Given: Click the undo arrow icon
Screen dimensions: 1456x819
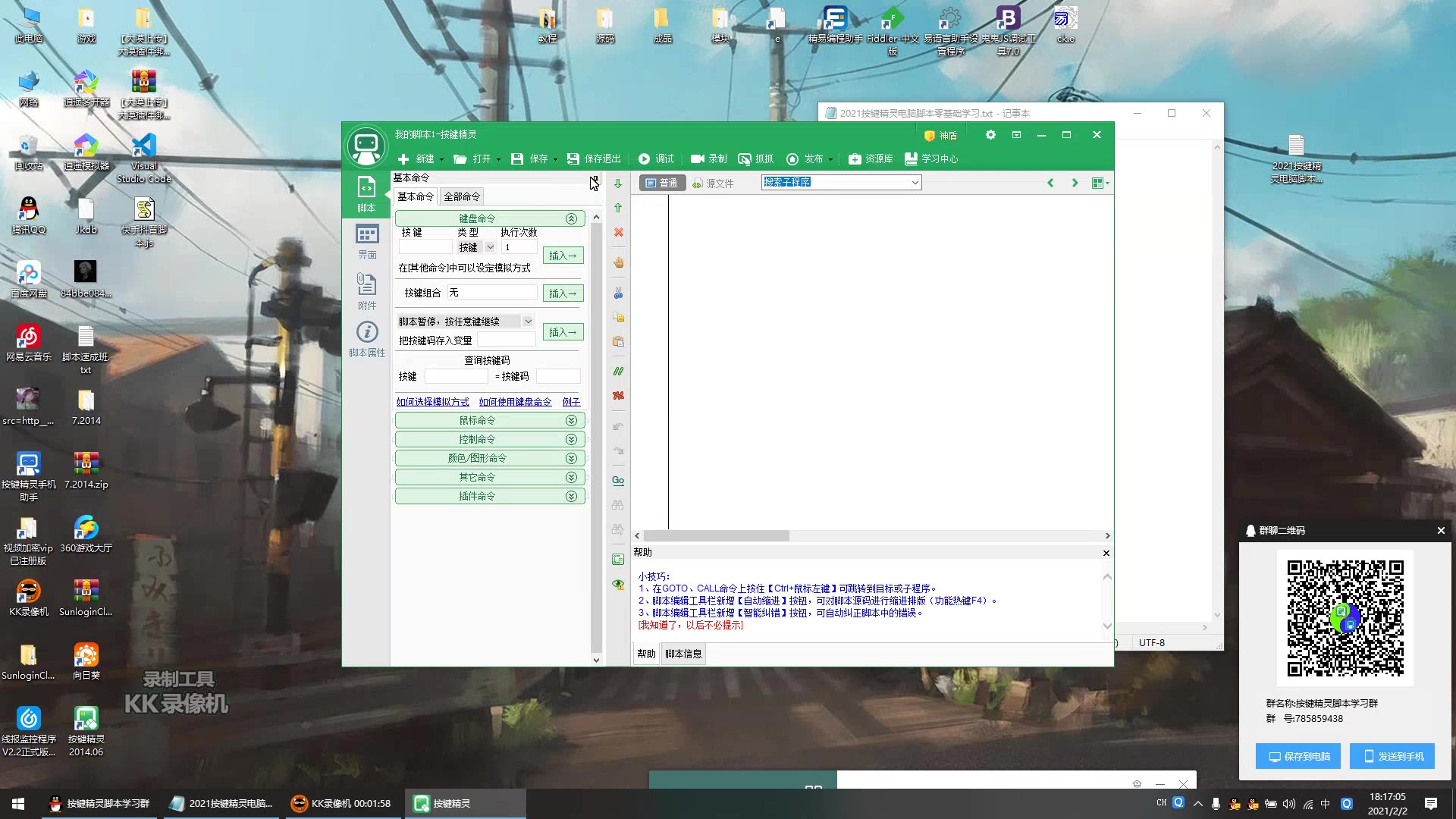Looking at the screenshot, I should pyautogui.click(x=618, y=426).
